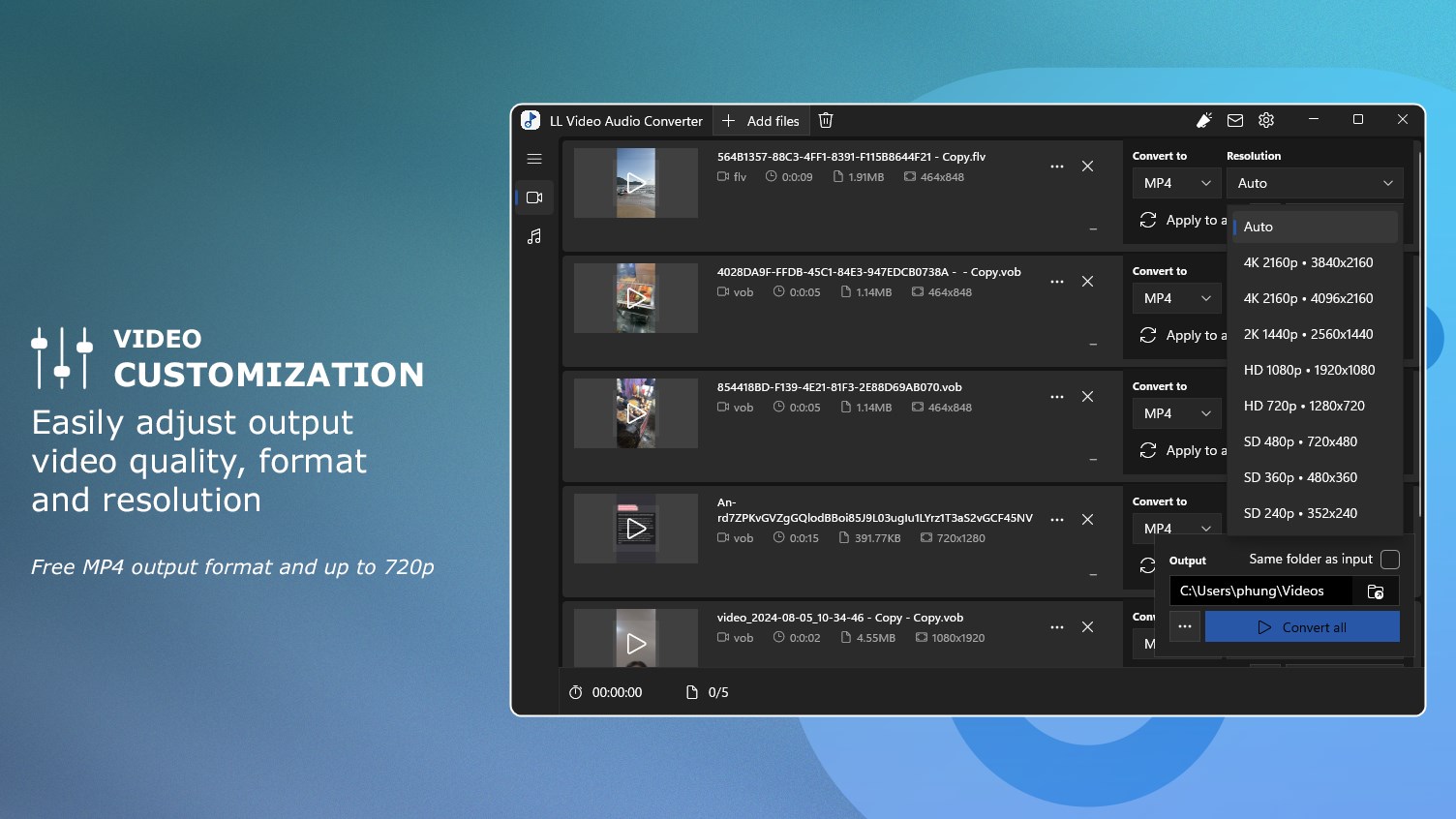Select SD 240p 352x240 resolution
The height and width of the screenshot is (819, 1456).
(1315, 513)
